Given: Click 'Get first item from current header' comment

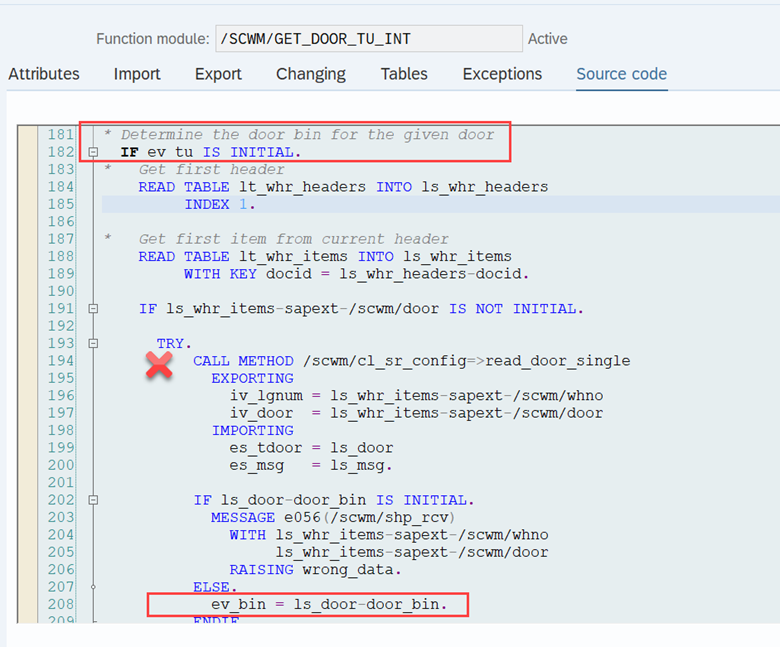Looking at the screenshot, I should 293,239.
